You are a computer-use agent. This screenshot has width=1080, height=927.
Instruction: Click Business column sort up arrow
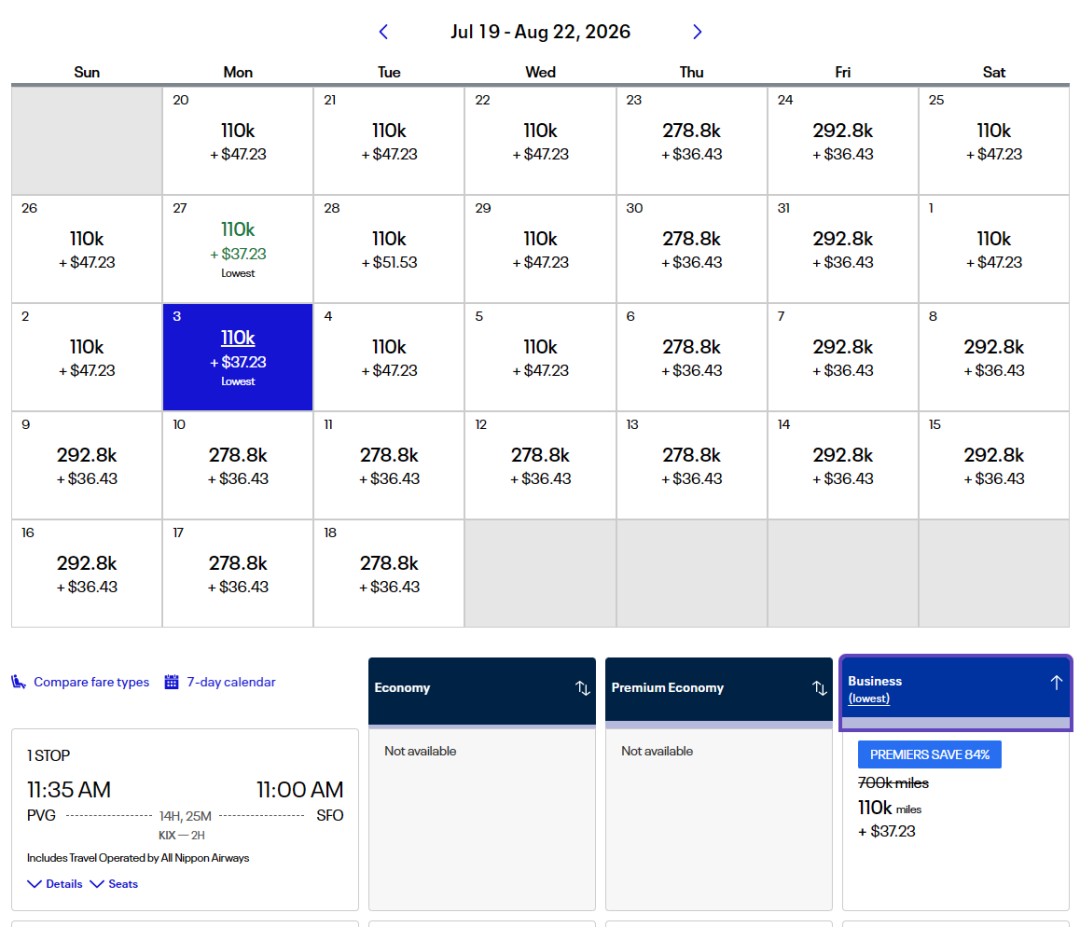pyautogui.click(x=1056, y=682)
